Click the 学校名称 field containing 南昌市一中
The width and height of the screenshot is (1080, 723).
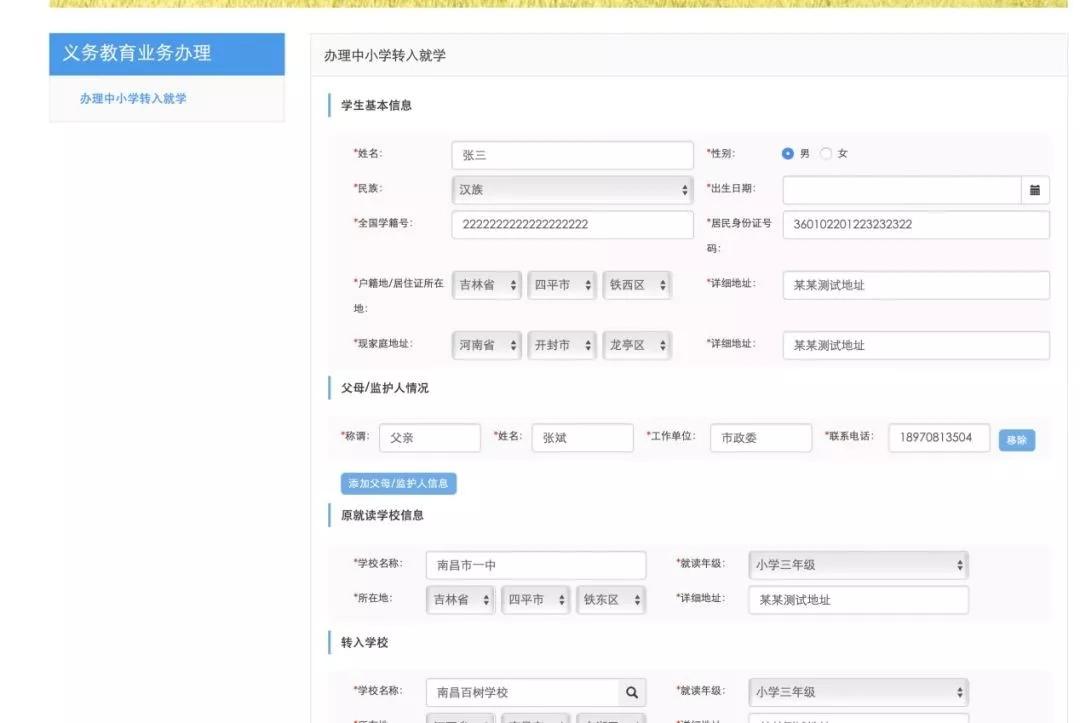tap(536, 564)
